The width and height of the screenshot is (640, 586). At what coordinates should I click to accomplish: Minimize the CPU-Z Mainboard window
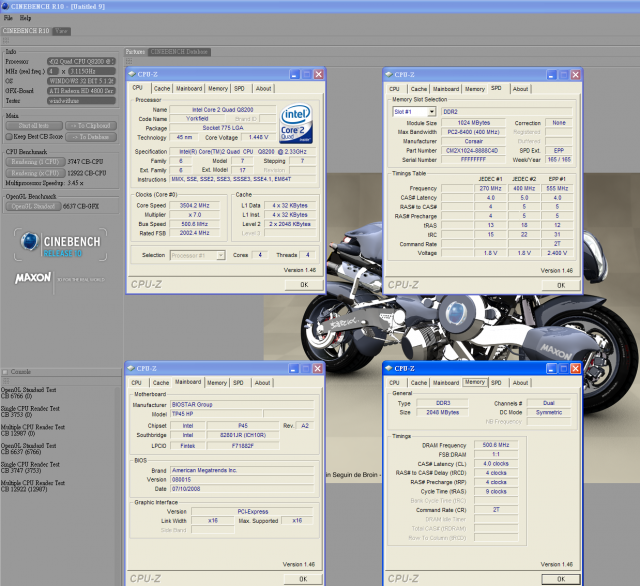point(294,368)
